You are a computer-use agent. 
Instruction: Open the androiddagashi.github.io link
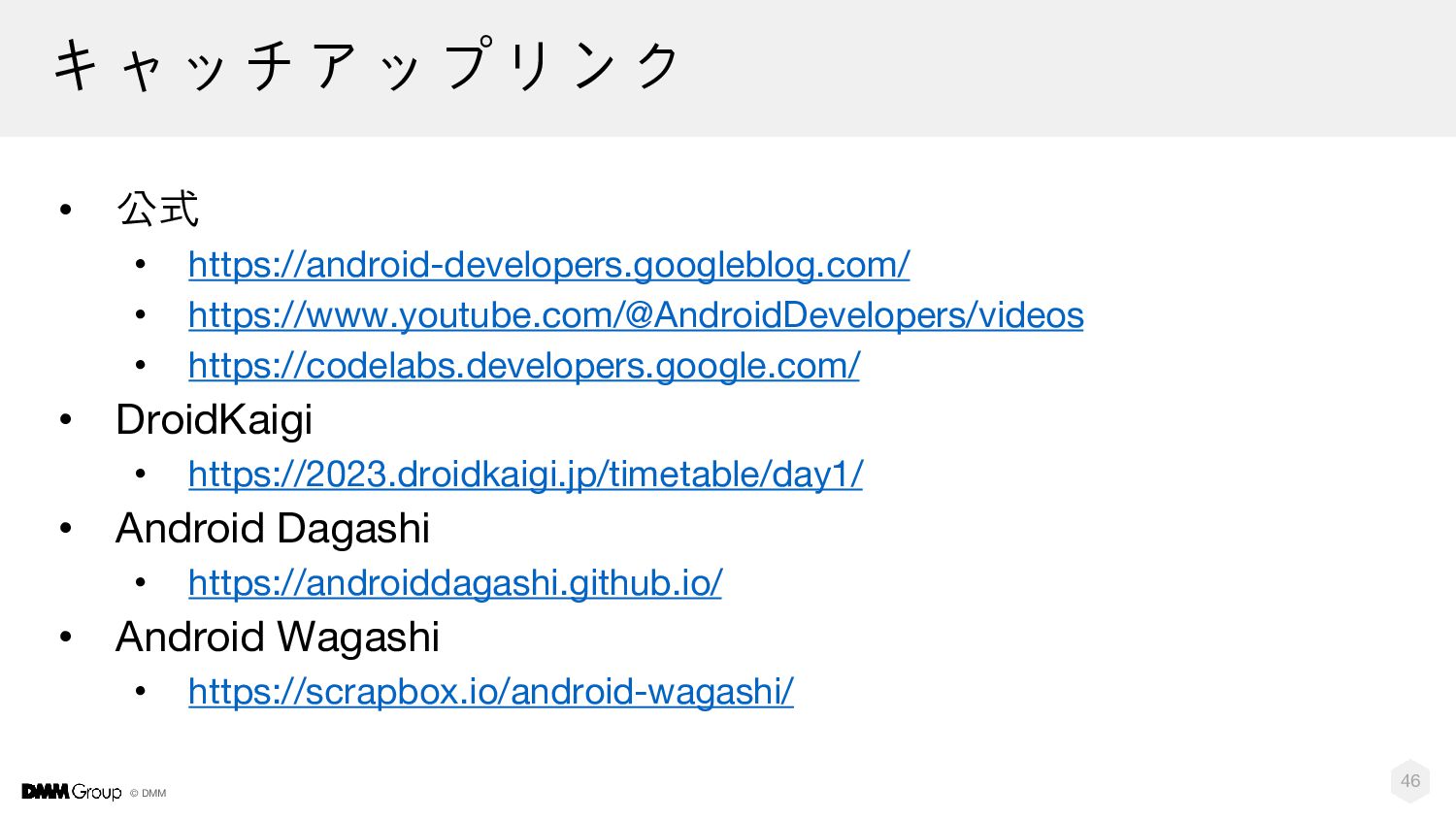tap(455, 583)
